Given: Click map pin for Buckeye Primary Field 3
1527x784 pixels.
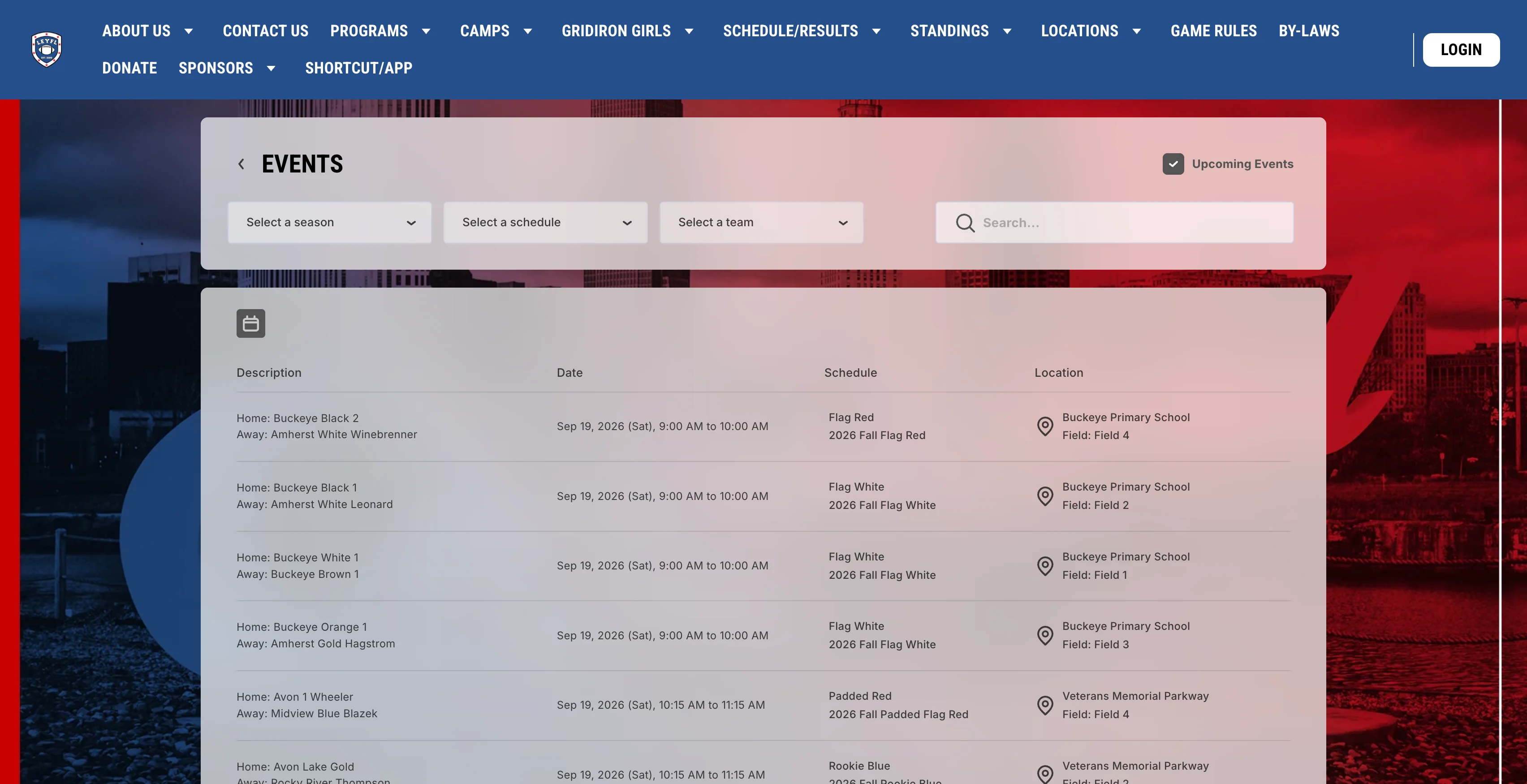Looking at the screenshot, I should coord(1045,635).
